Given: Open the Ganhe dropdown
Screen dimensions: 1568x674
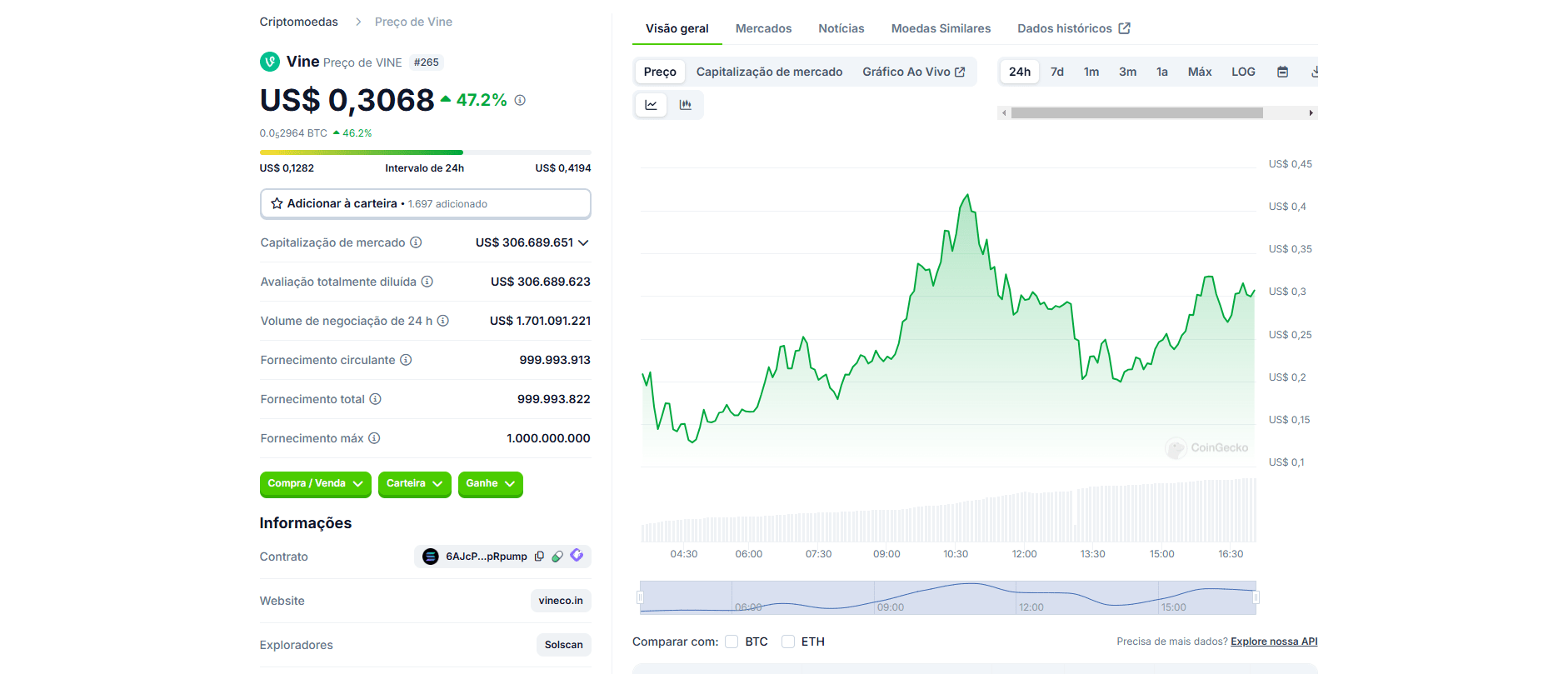Looking at the screenshot, I should coord(490,484).
